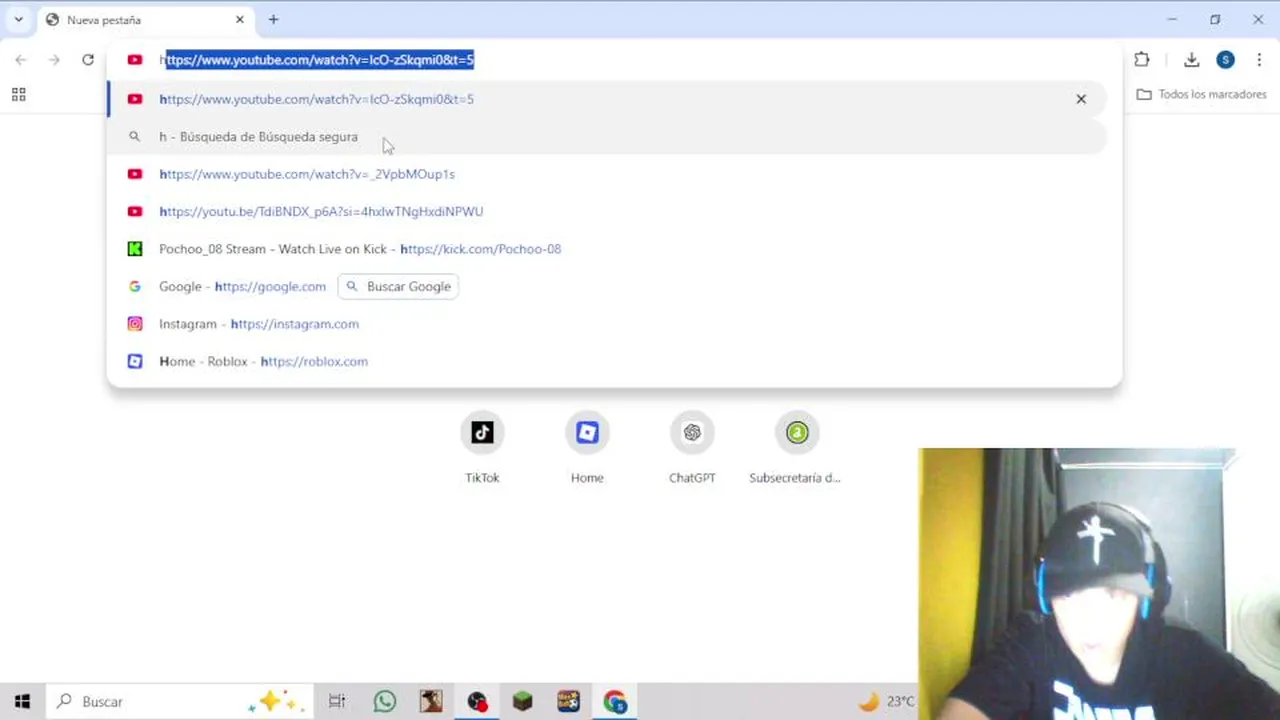Open the Downloads icon

tap(1191, 60)
